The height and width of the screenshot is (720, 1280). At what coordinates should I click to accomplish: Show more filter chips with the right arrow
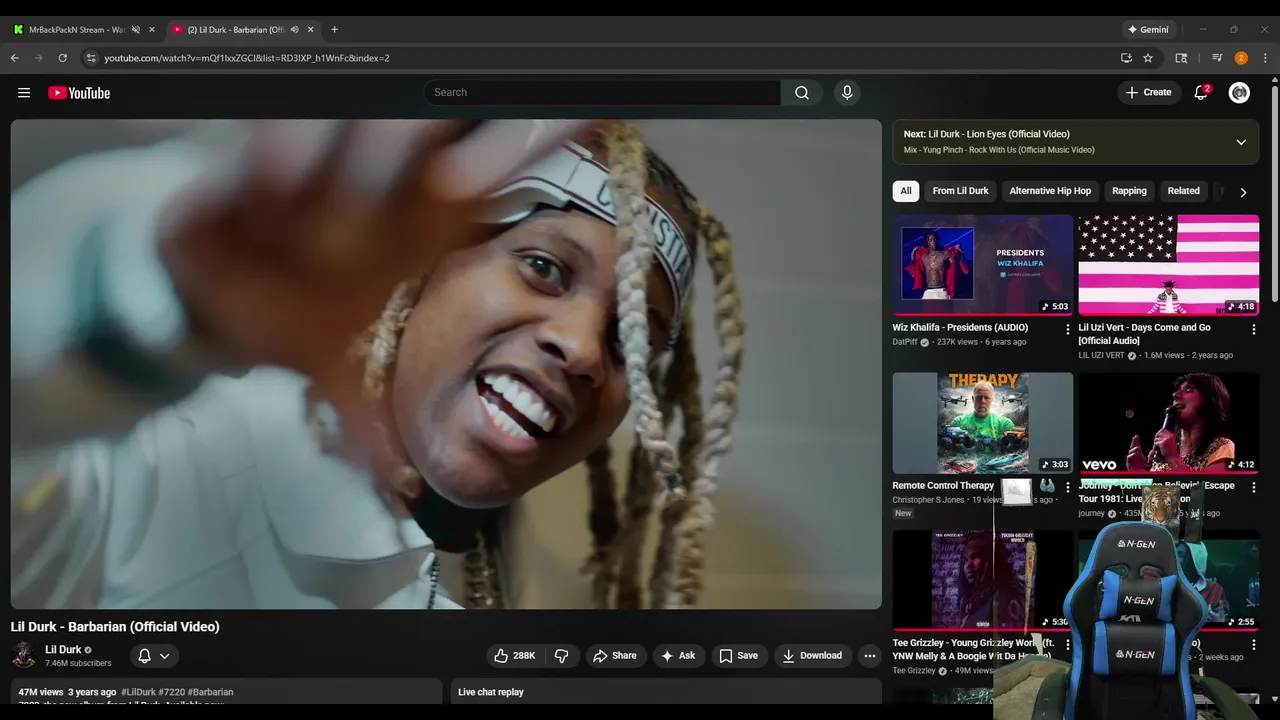pos(1243,192)
